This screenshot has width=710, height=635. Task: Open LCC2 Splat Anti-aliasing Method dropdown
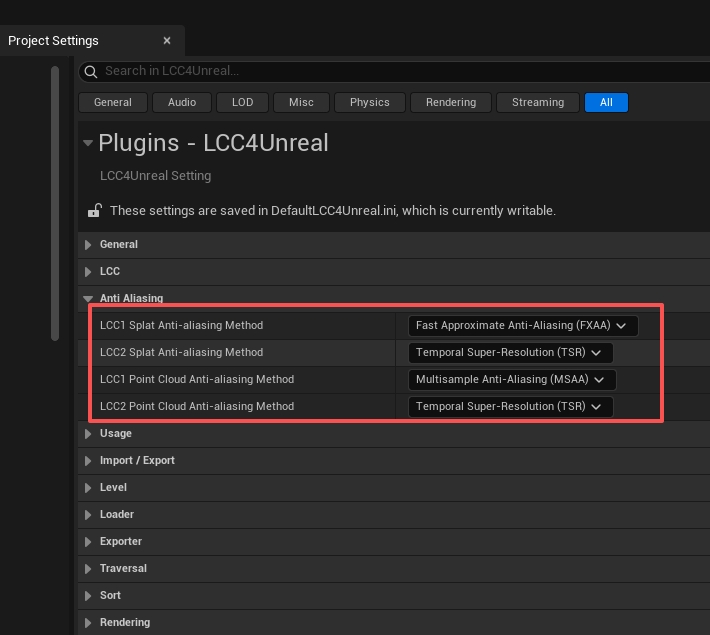pos(510,353)
